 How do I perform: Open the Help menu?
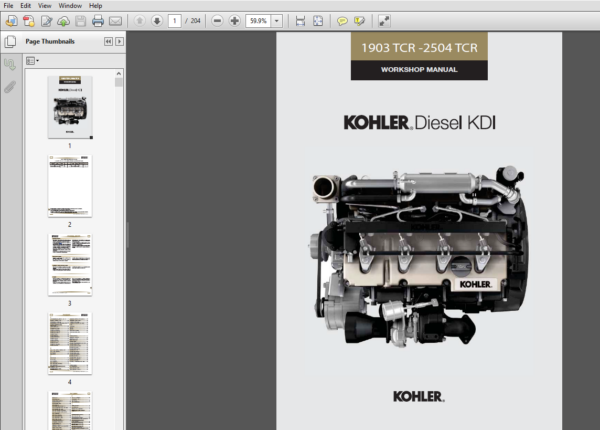95,6
